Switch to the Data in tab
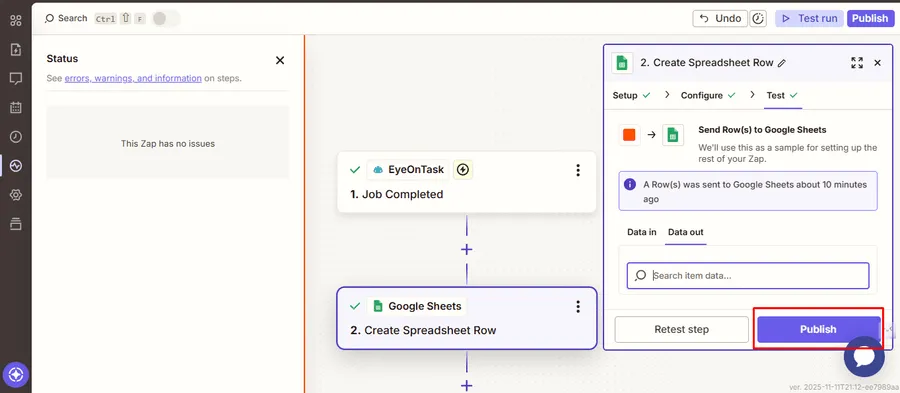Image resolution: width=900 pixels, height=393 pixels. 642,232
